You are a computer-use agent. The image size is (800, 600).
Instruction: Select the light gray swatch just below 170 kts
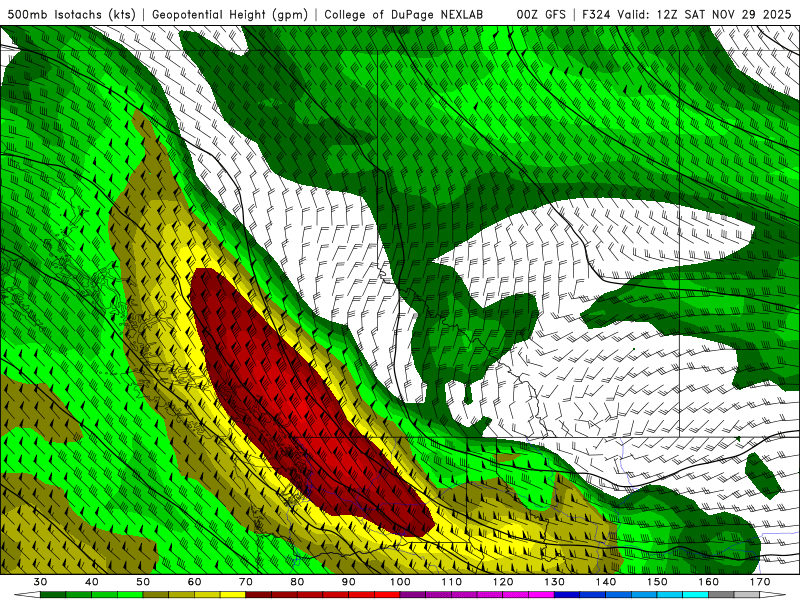pyautogui.click(x=747, y=595)
